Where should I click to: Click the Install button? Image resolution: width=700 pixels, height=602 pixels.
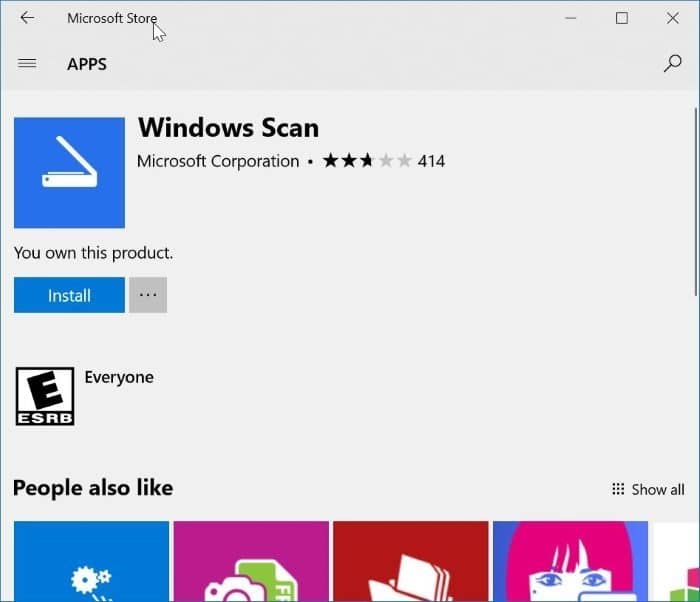[69, 295]
